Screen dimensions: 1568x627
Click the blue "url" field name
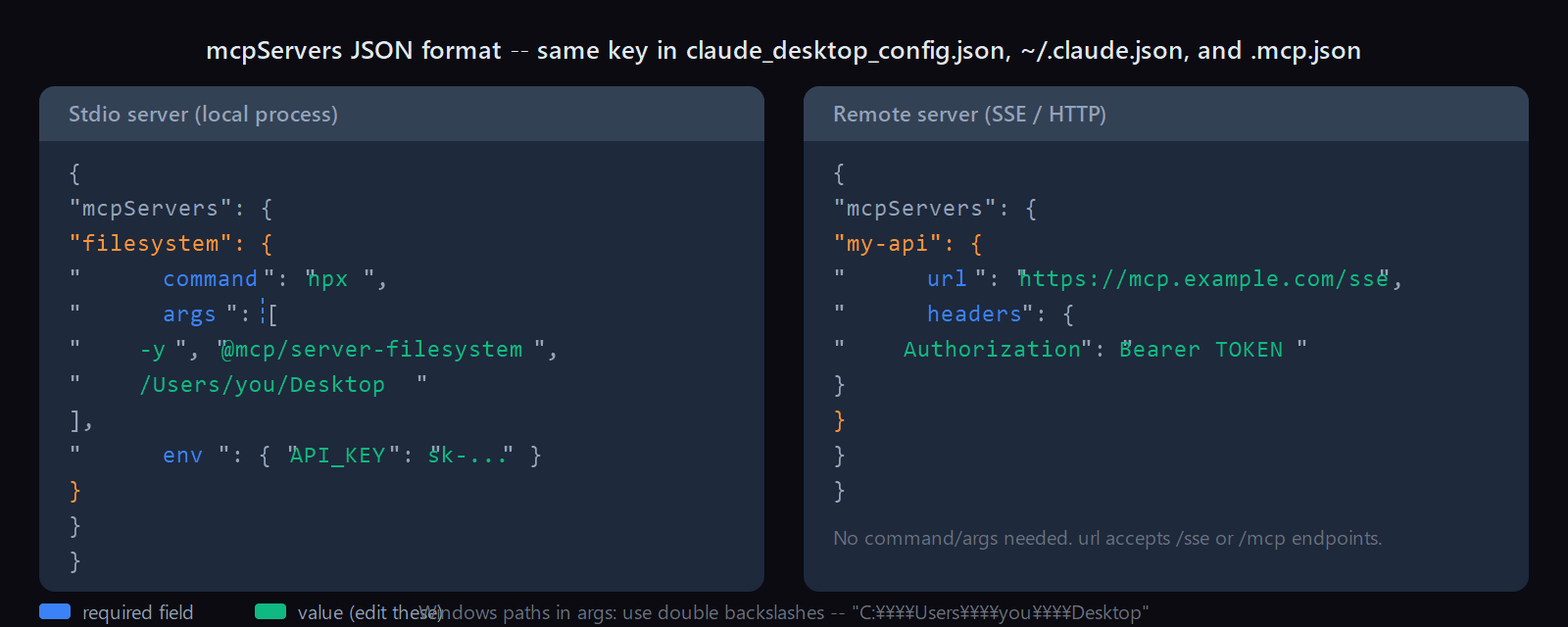tap(947, 279)
